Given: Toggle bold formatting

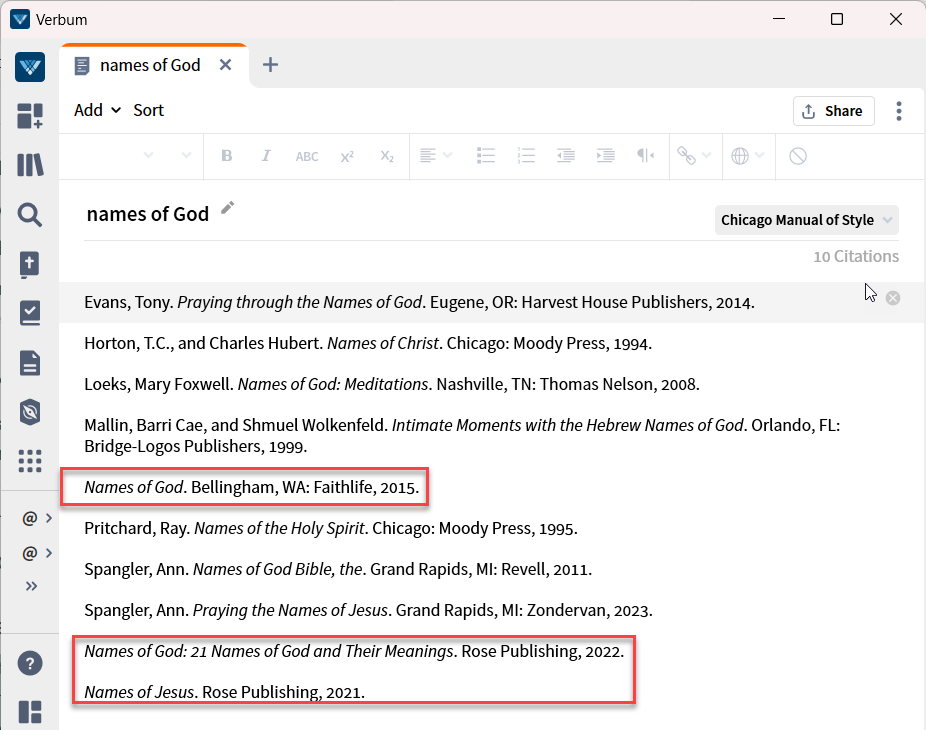Looking at the screenshot, I should 227,156.
